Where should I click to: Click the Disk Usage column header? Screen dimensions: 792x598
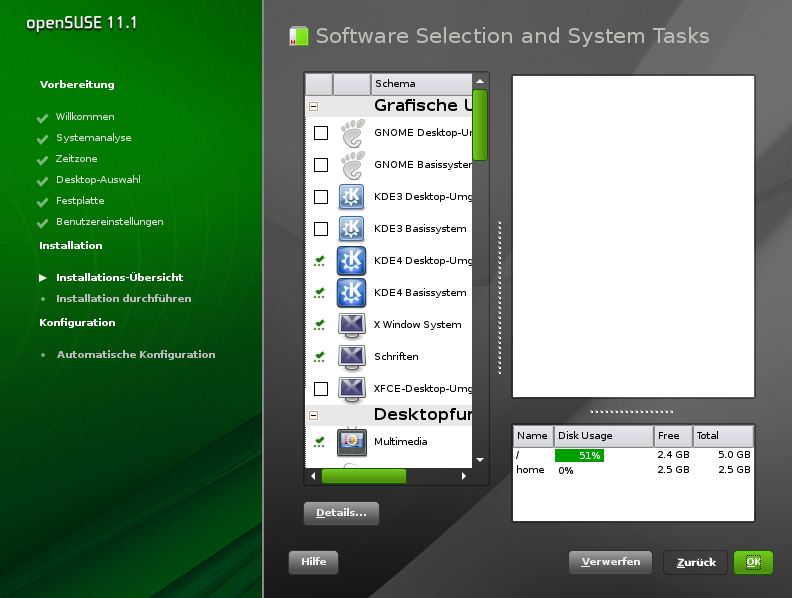[x=604, y=436]
